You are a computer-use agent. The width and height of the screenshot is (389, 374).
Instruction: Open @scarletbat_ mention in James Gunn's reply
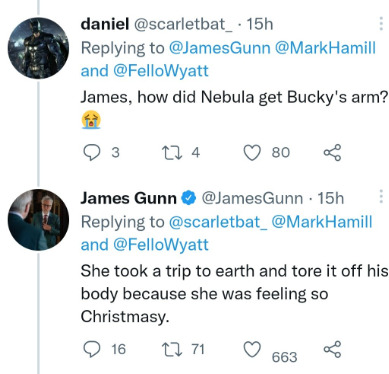[x=218, y=222]
